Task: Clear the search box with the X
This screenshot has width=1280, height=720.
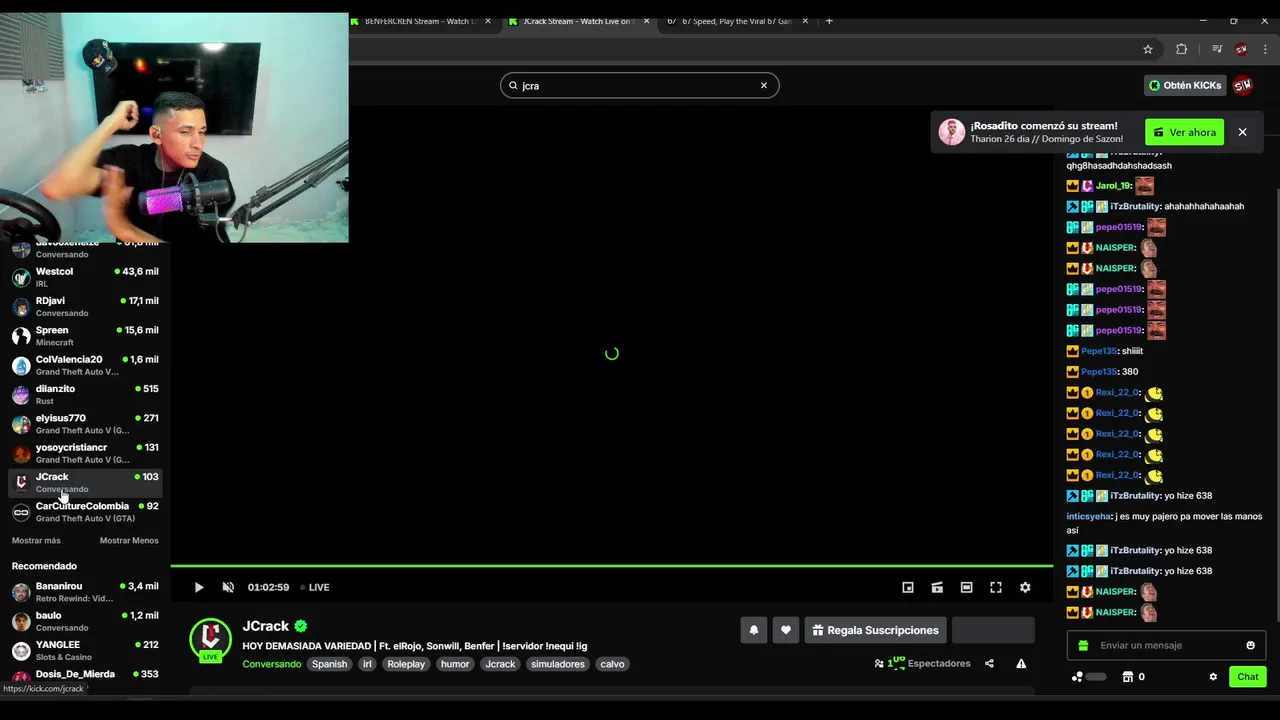Action: click(763, 85)
